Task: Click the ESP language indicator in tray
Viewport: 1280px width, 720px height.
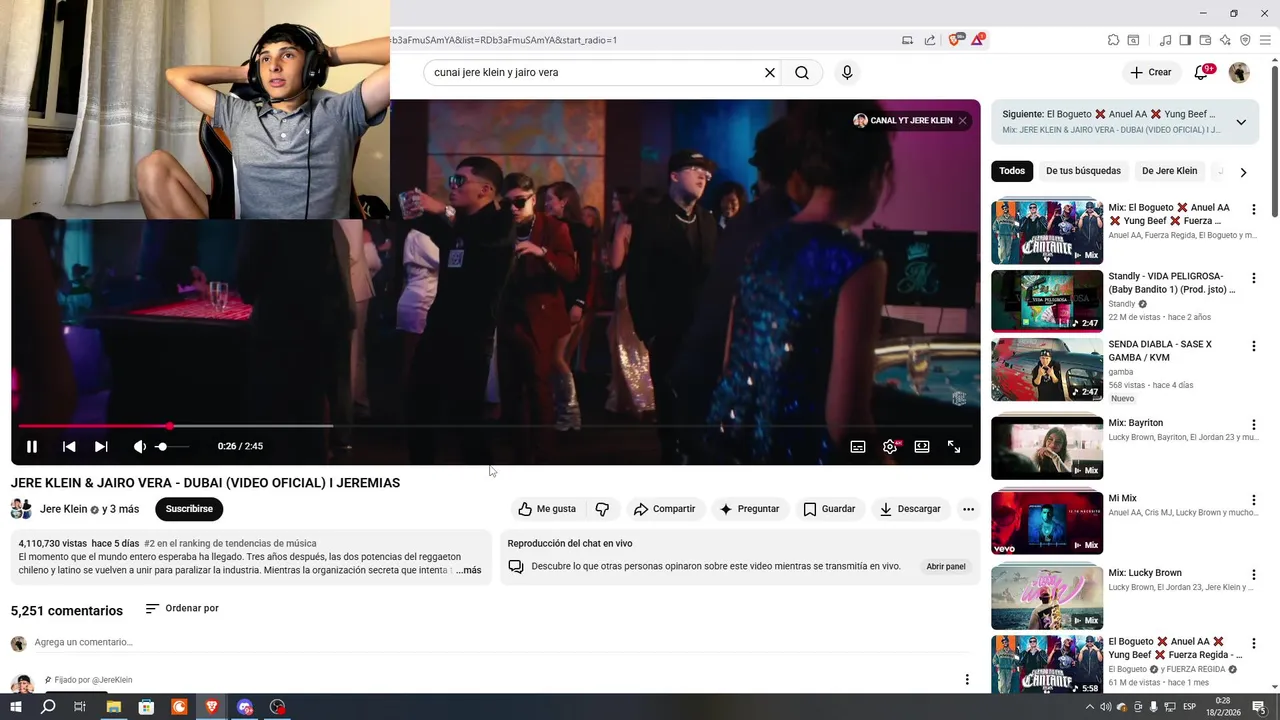Action: pyautogui.click(x=1190, y=707)
